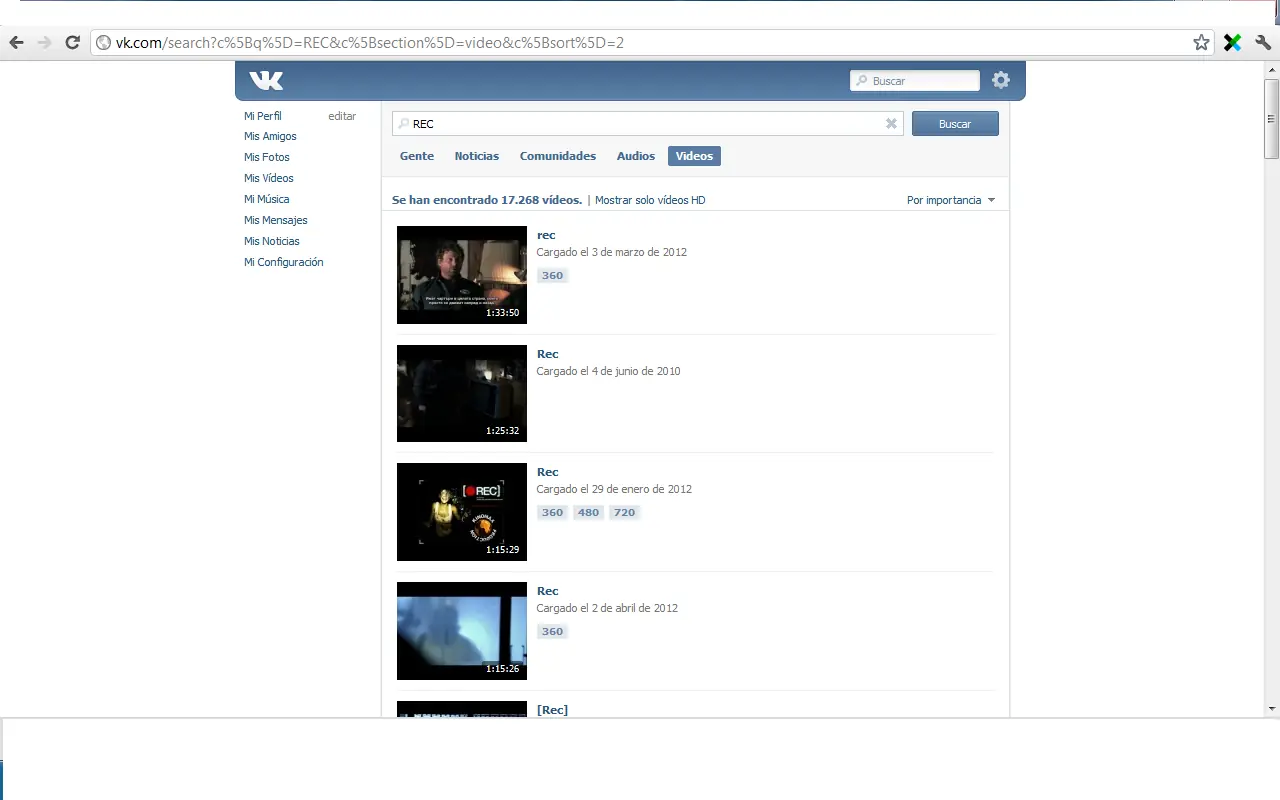The image size is (1280, 800).
Task: Open settings via the header gear icon
Action: [1001, 81]
